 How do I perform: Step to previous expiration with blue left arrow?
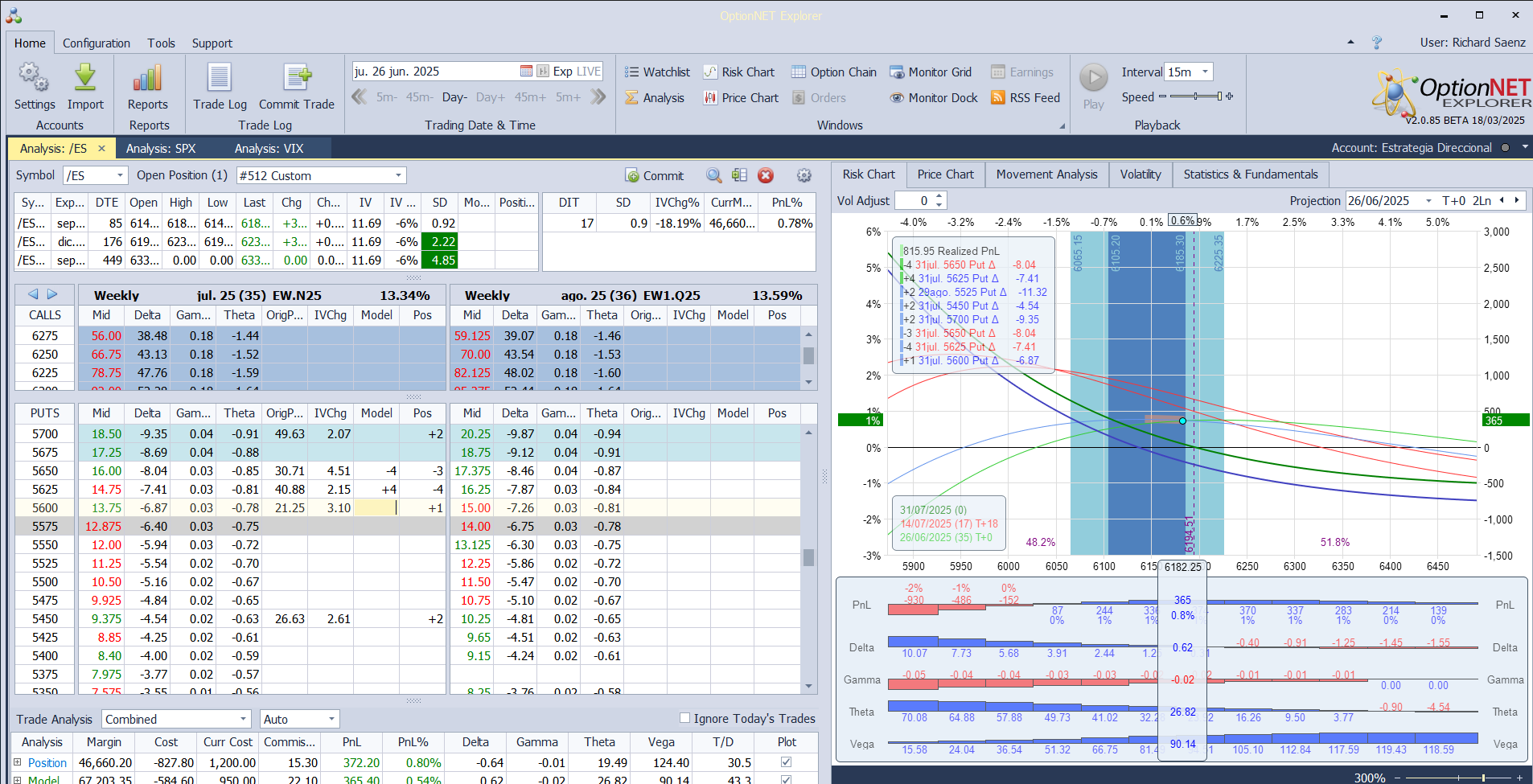pos(33,294)
